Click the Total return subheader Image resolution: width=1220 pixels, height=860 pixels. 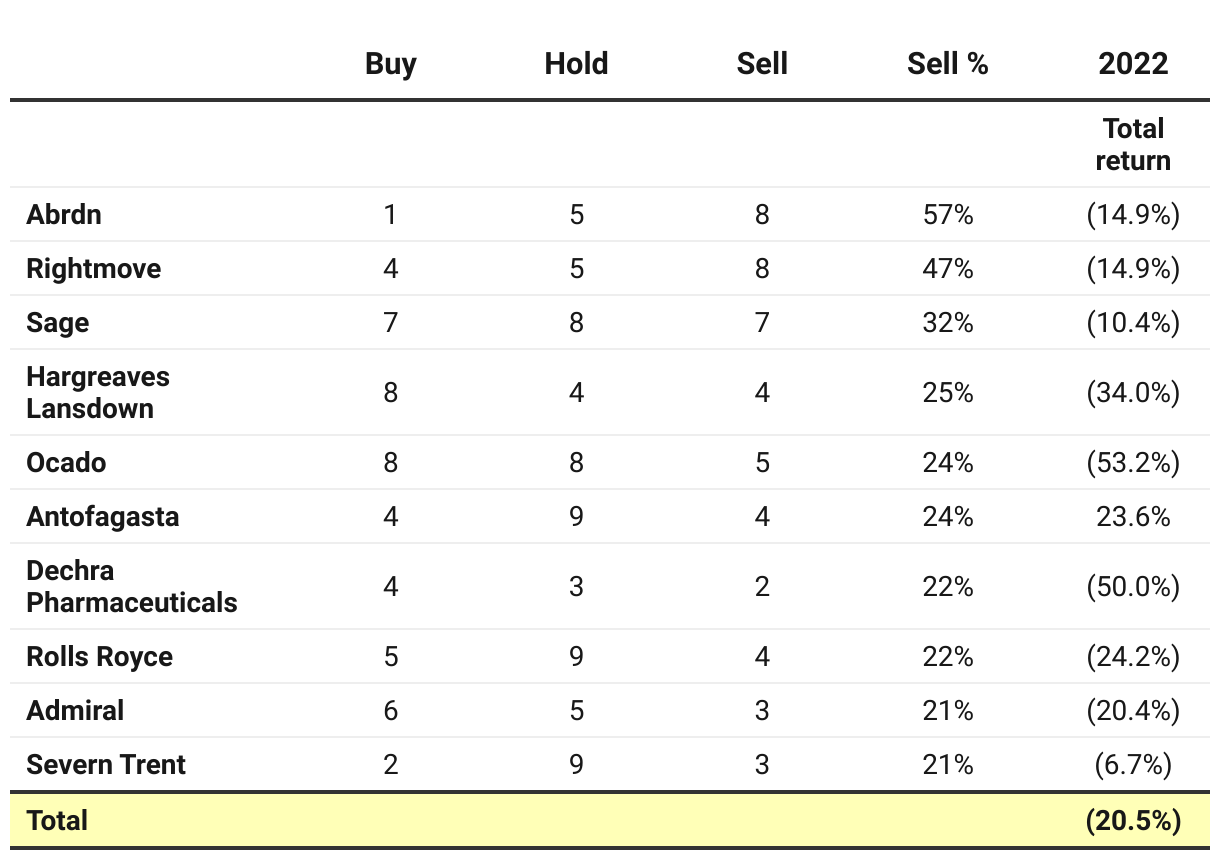click(1133, 144)
